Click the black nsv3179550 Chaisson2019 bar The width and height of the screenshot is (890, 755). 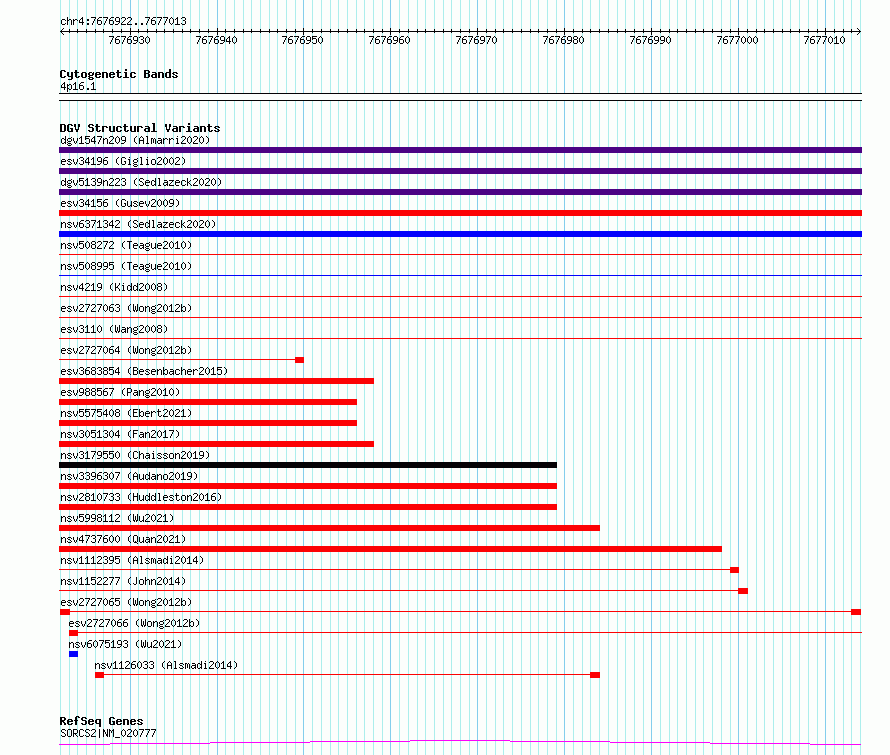tap(308, 465)
